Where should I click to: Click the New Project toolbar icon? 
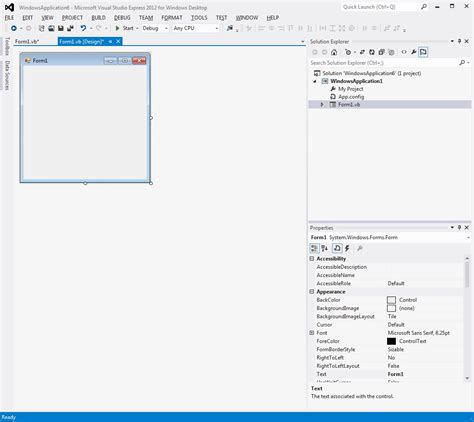click(41, 28)
